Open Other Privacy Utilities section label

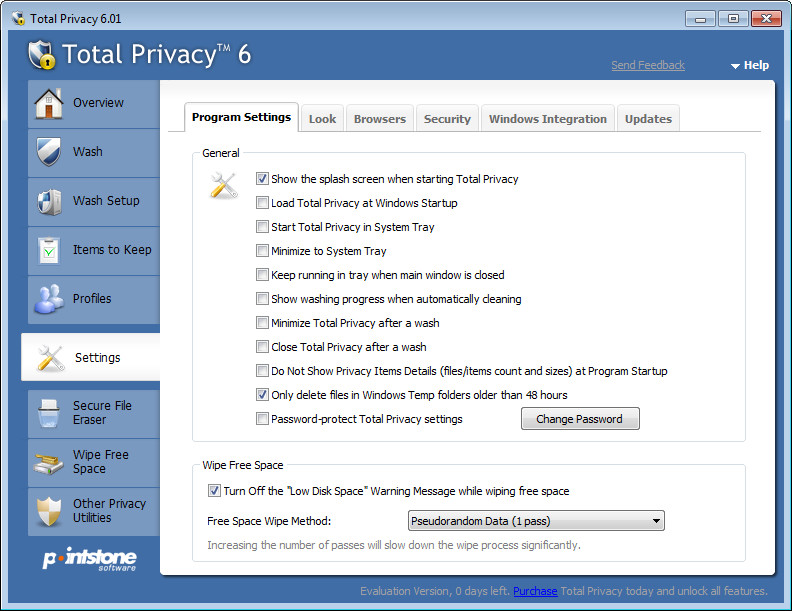(110, 511)
